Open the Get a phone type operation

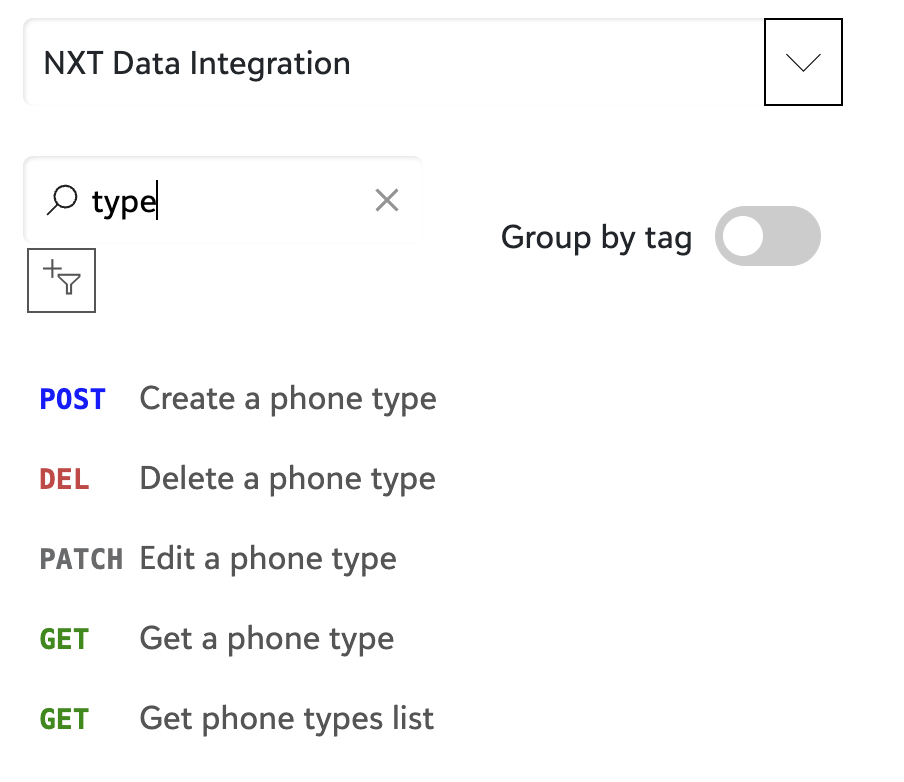267,639
